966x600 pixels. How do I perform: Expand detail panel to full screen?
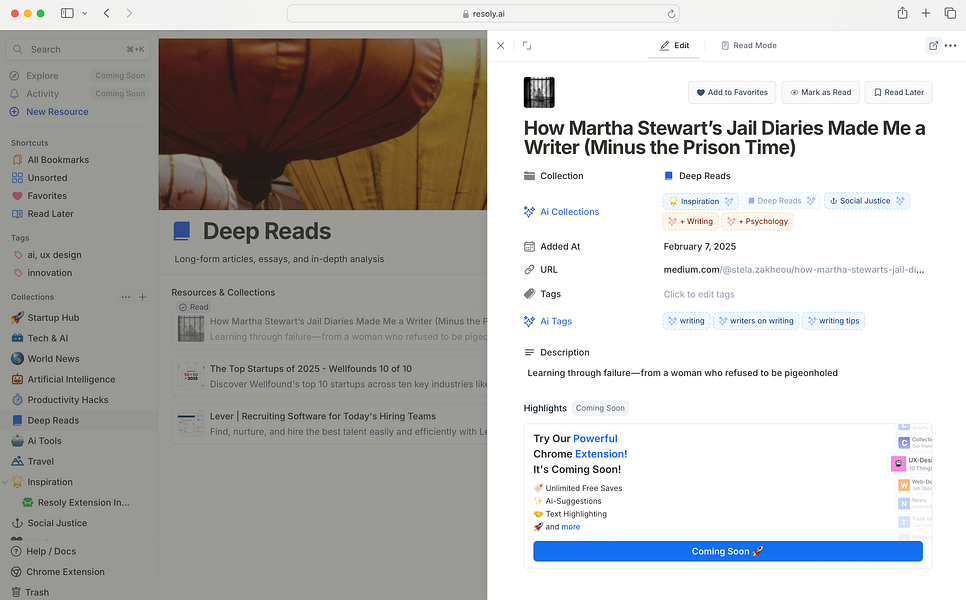pos(527,46)
